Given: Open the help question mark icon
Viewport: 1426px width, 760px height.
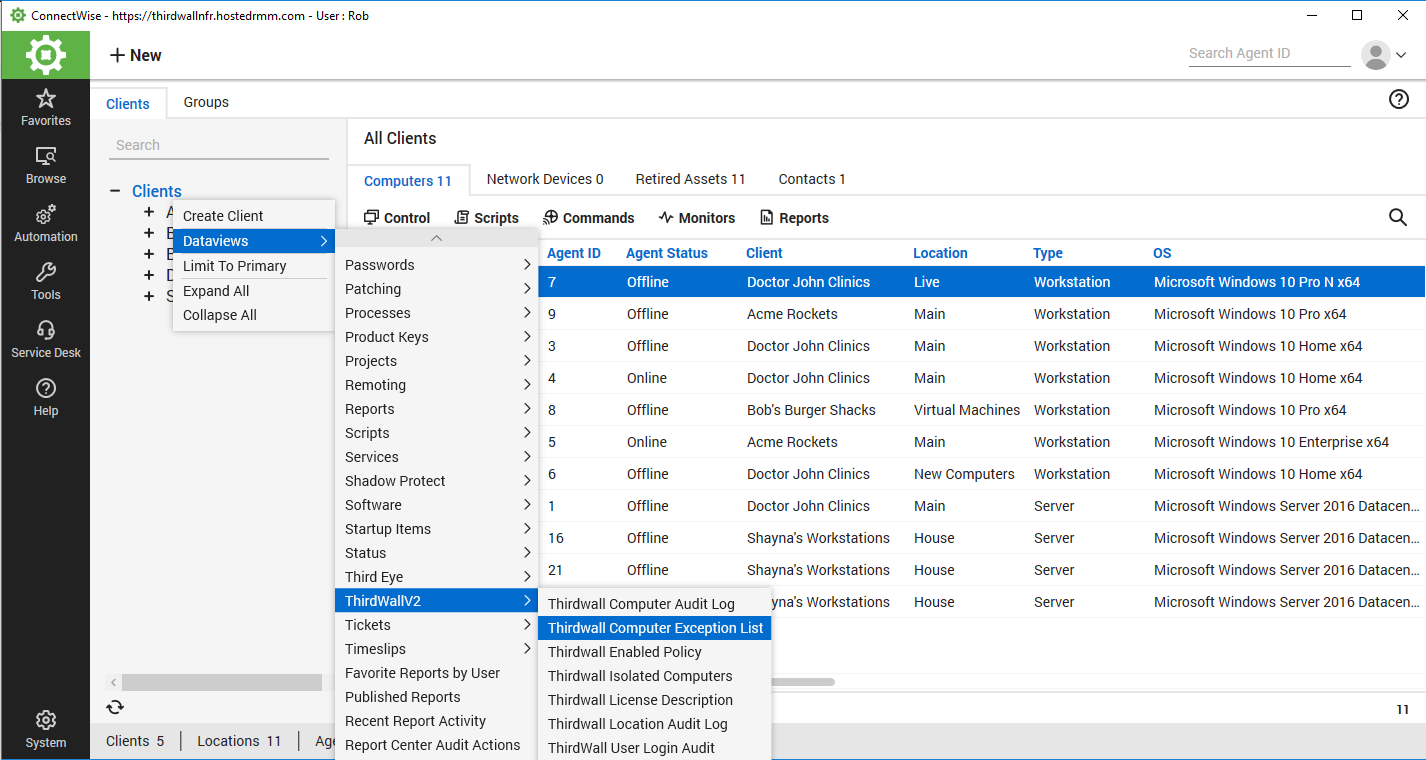Looking at the screenshot, I should [x=1399, y=99].
